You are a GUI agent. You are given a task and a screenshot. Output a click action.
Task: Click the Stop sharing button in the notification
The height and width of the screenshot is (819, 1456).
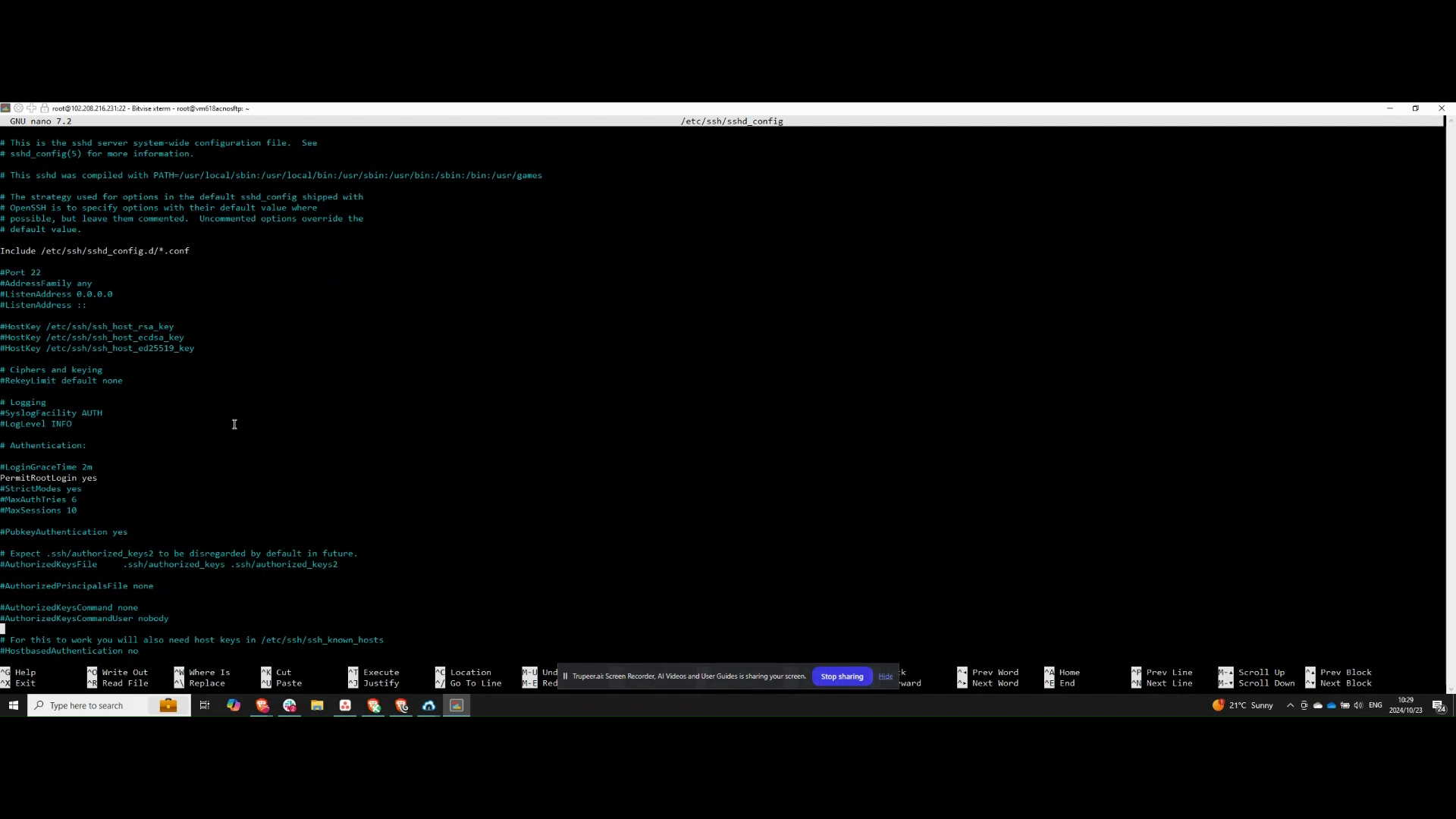pos(841,676)
